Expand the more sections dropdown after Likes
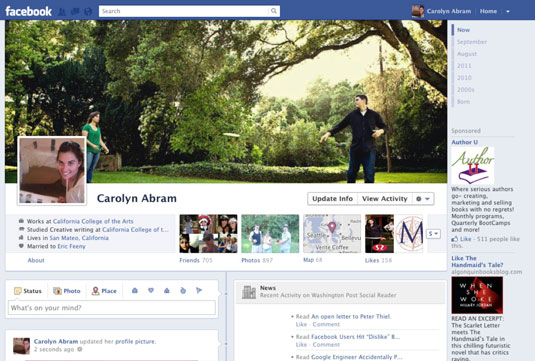This screenshot has height=361, width=535. click(x=433, y=234)
